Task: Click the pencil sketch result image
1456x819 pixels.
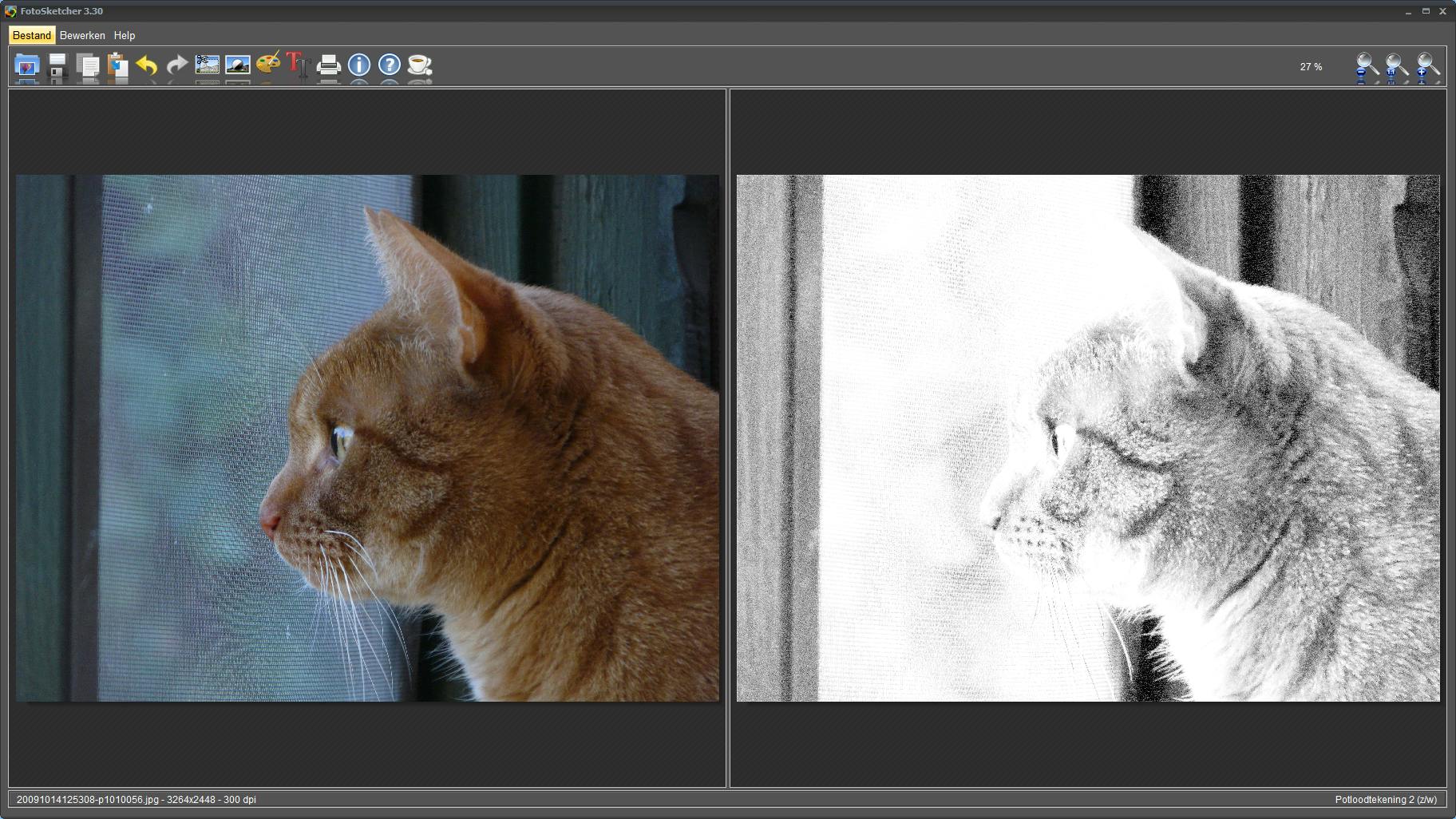Action: pyautogui.click(x=1088, y=438)
